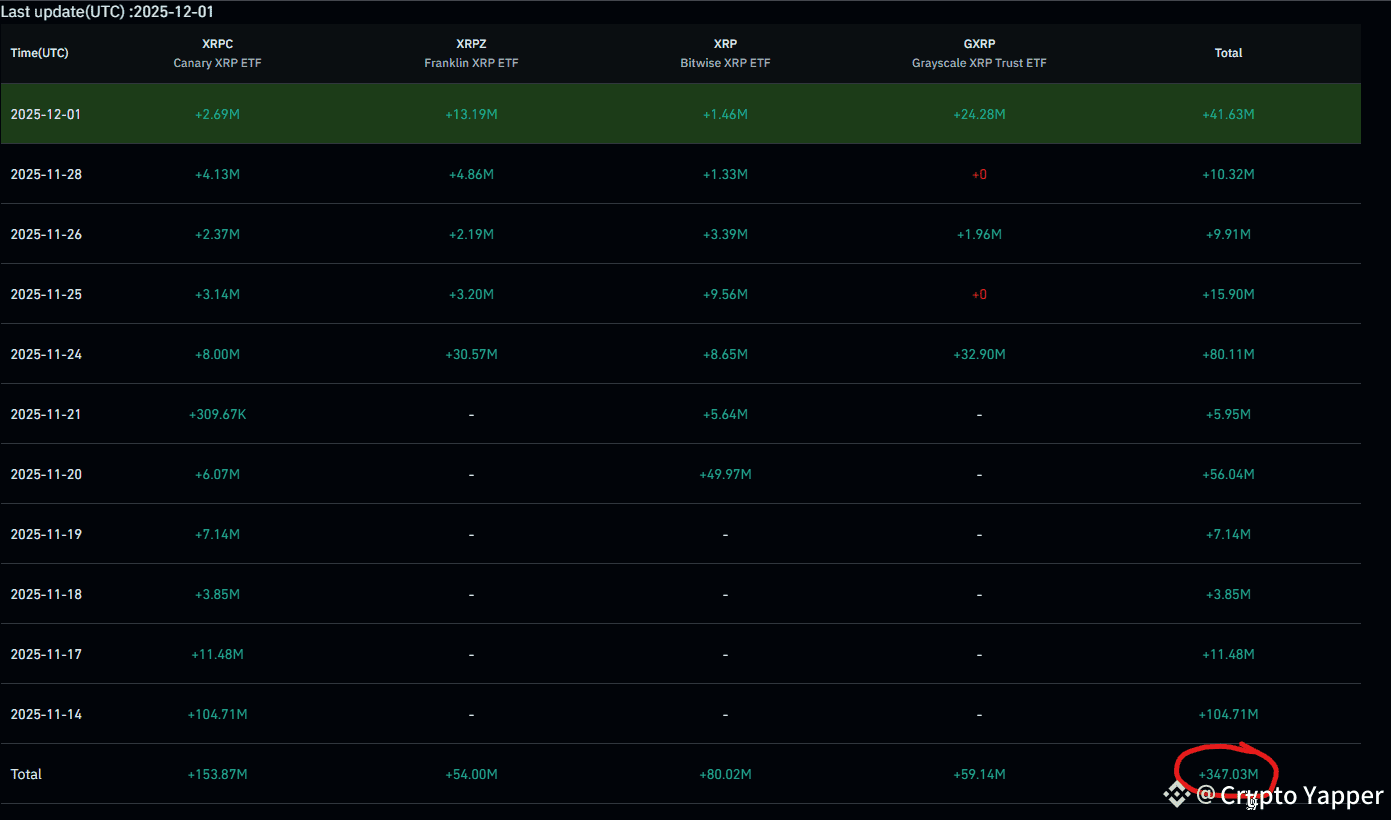The width and height of the screenshot is (1391, 820).
Task: Select the +4.13M XRPC value
Action: point(217,174)
